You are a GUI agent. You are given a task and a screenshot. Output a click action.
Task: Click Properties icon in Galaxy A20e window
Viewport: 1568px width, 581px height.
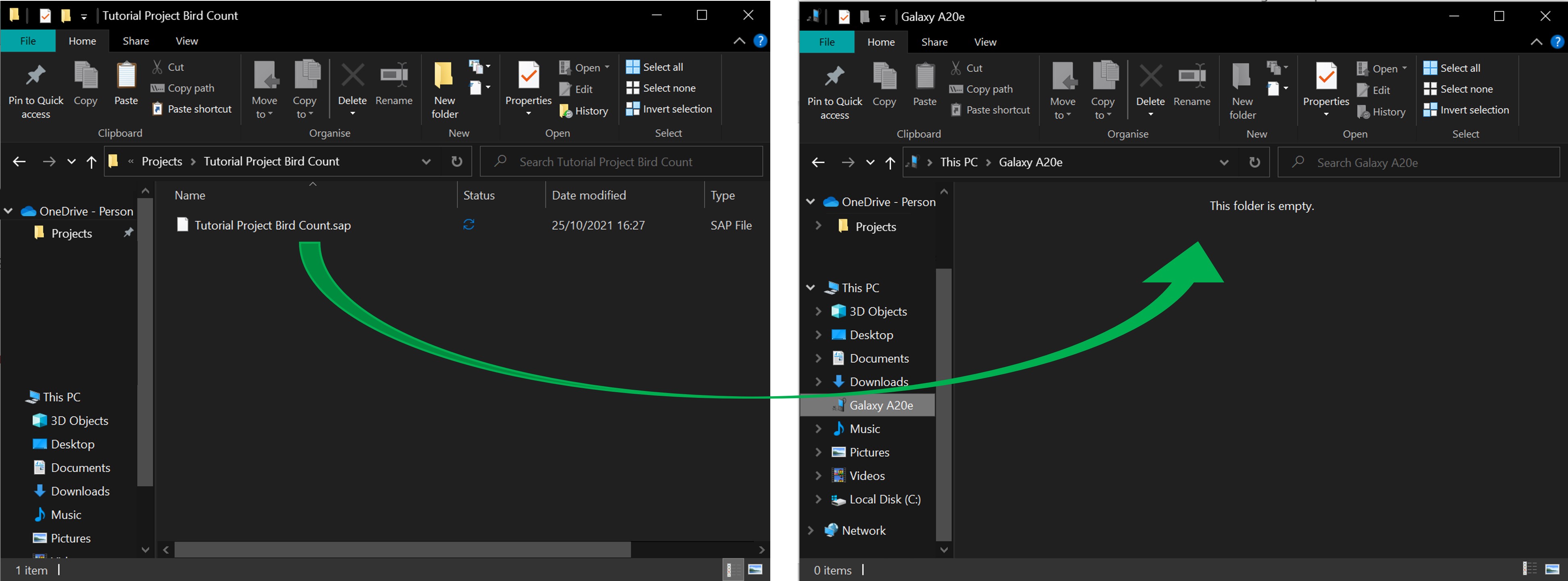(1326, 77)
